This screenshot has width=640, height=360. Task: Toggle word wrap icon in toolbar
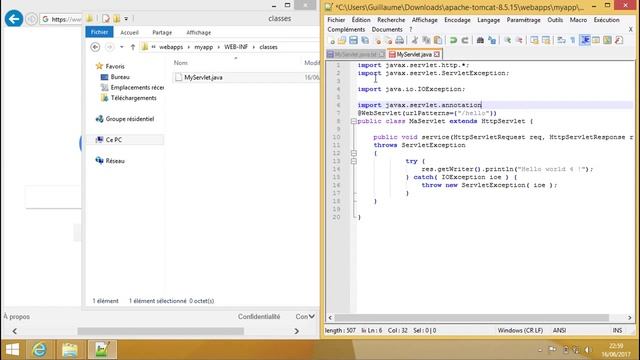[x=562, y=40]
